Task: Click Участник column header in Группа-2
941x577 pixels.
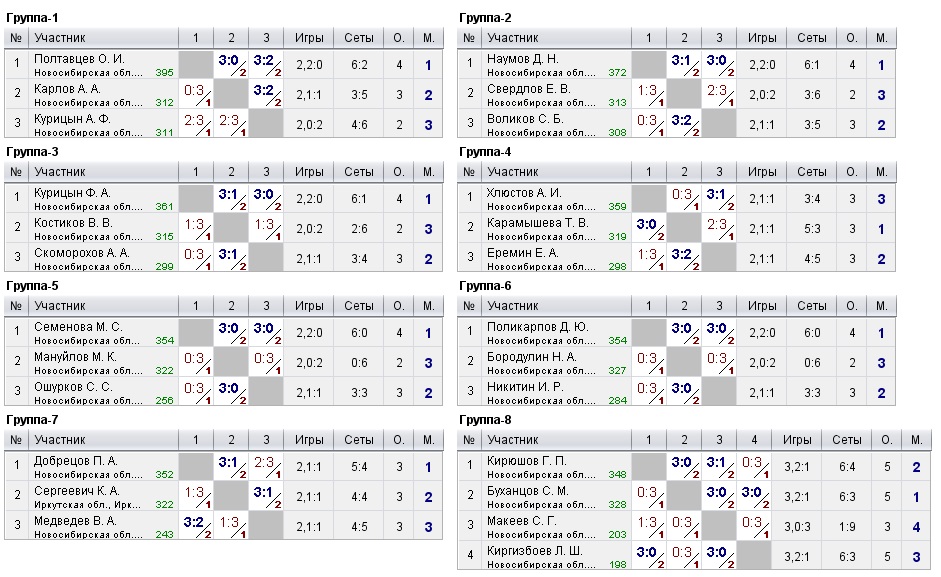Action: pyautogui.click(x=513, y=38)
